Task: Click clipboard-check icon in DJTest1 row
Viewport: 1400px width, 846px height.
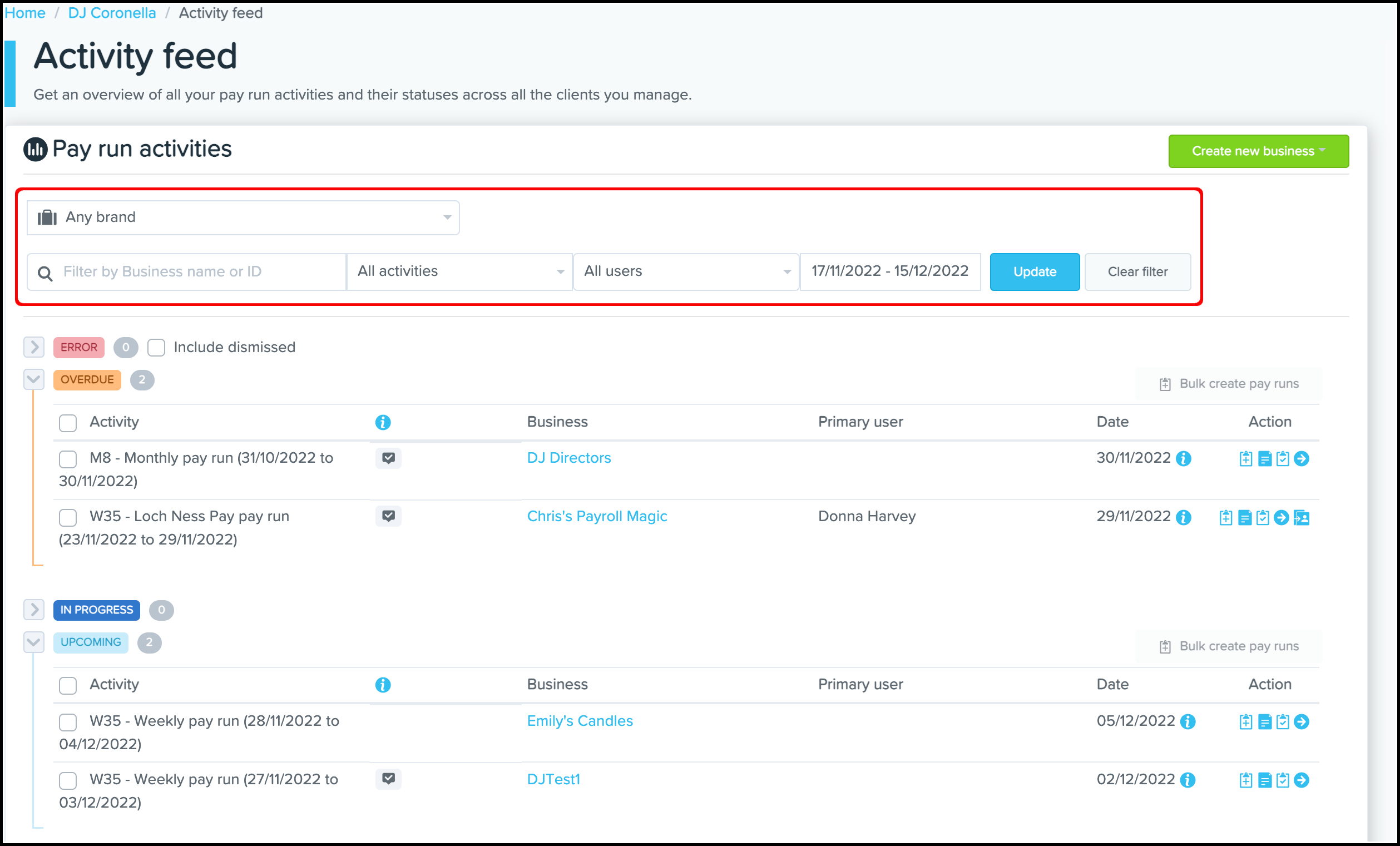Action: pos(1283,780)
